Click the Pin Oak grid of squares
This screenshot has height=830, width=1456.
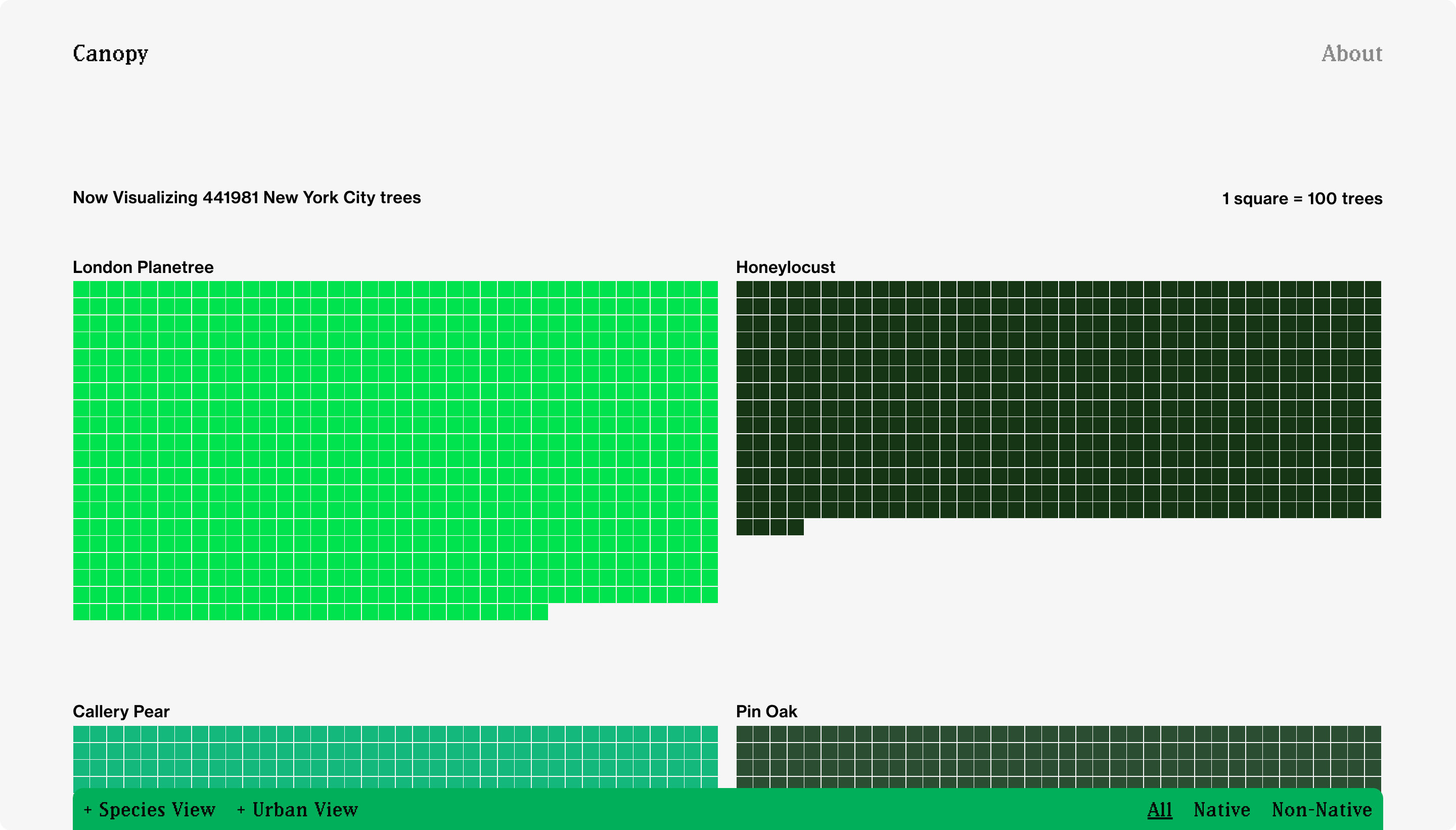tap(1059, 757)
